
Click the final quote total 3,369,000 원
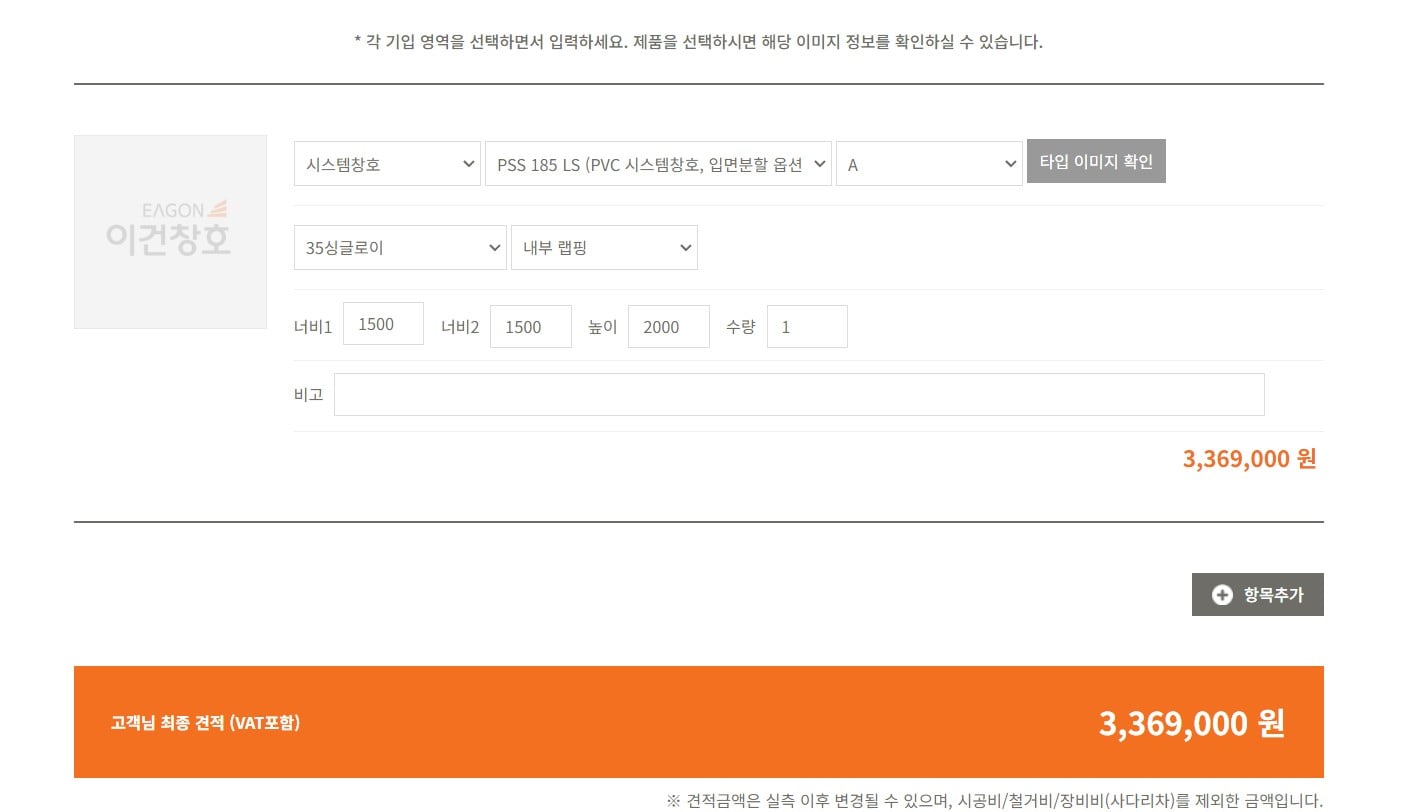click(1191, 723)
